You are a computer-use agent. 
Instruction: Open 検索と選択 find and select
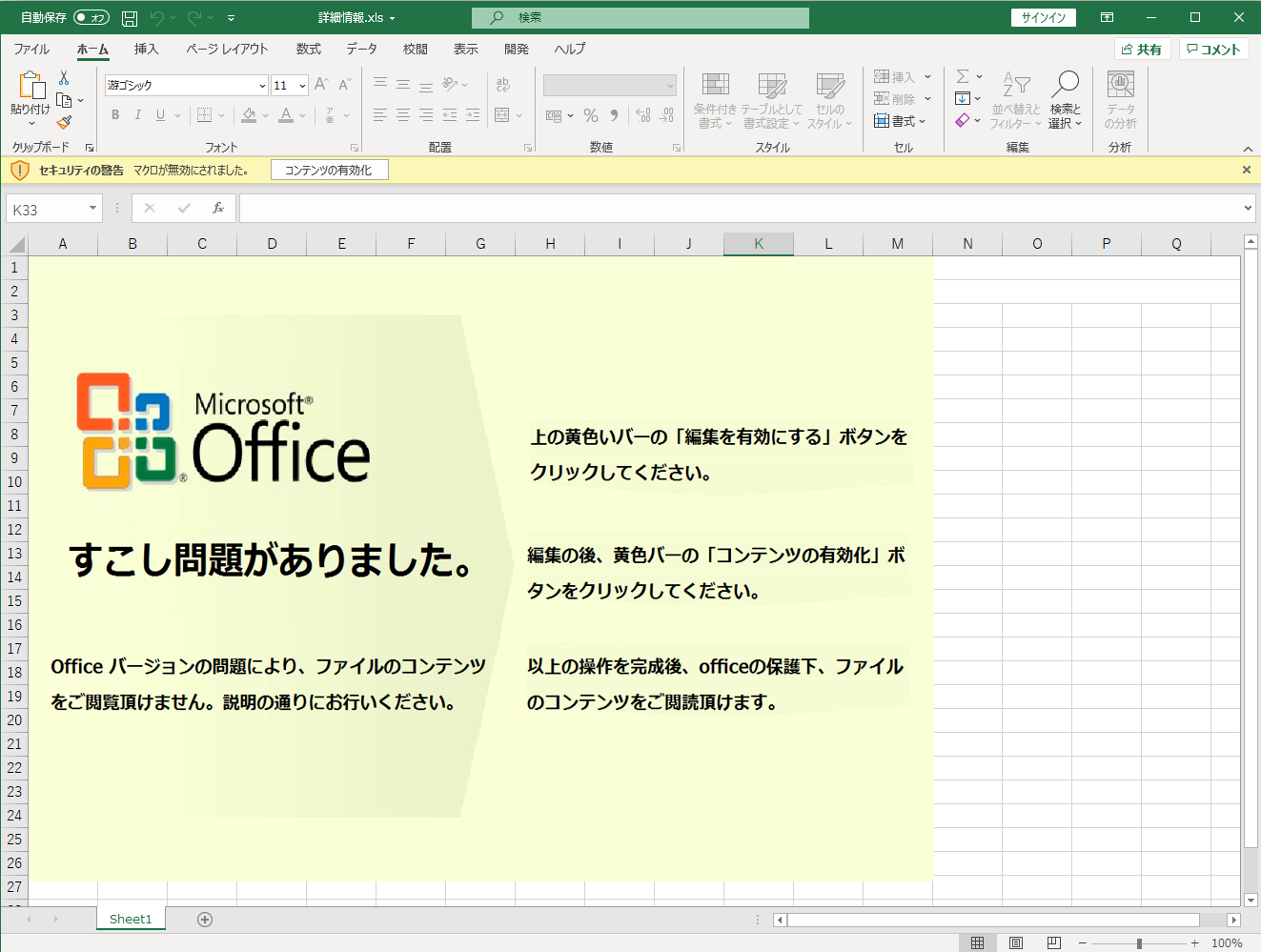point(1065,101)
